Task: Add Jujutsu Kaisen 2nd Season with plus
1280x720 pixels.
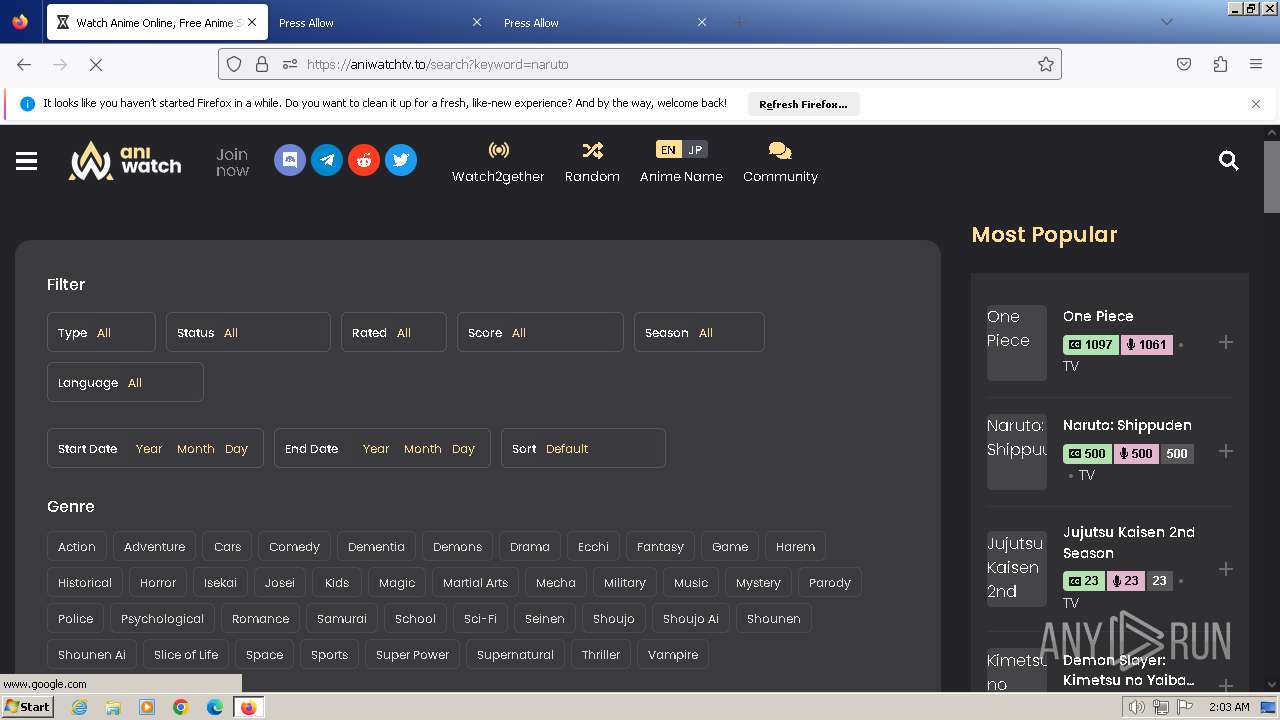Action: click(1226, 569)
